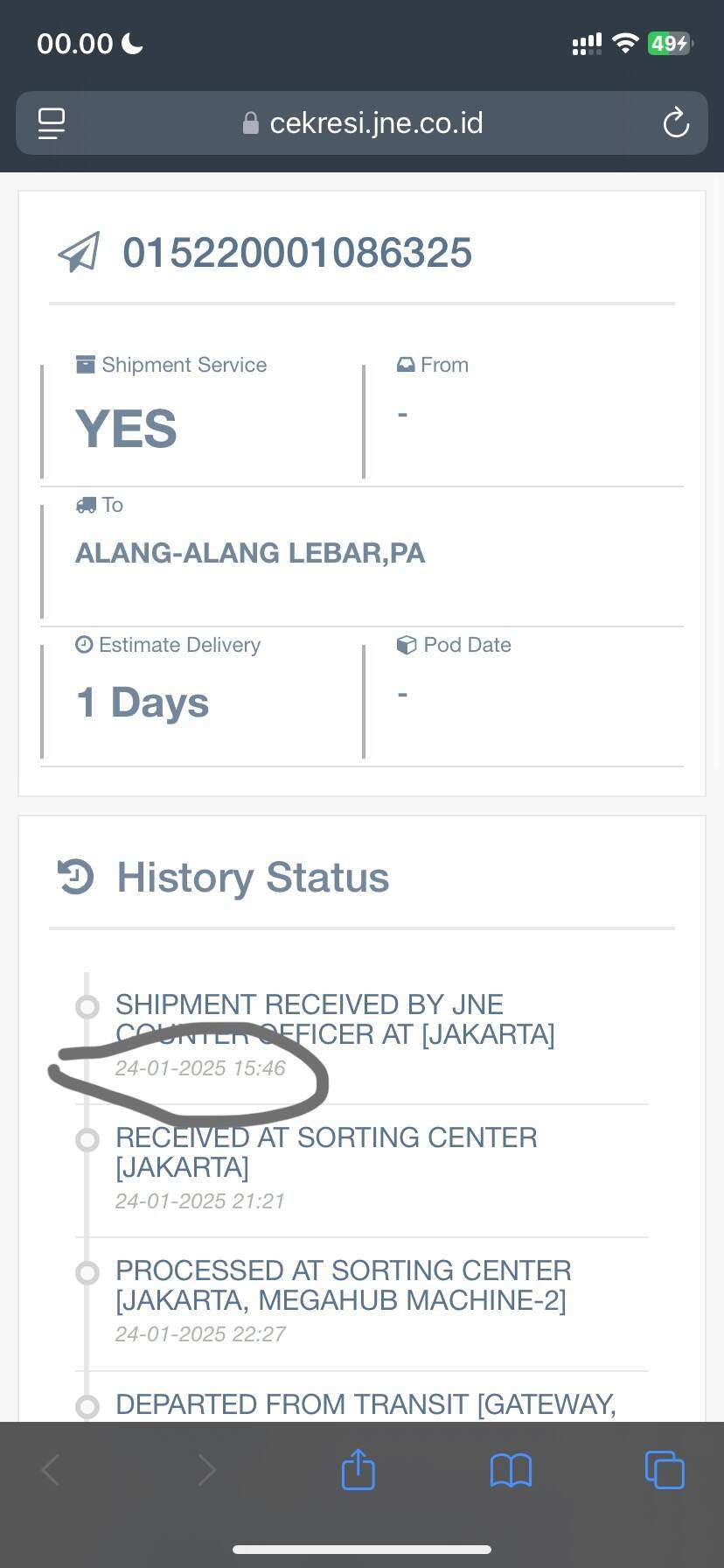The height and width of the screenshot is (1568, 724).
Task: Tap the battery indicator in the status bar
Action: (668, 42)
